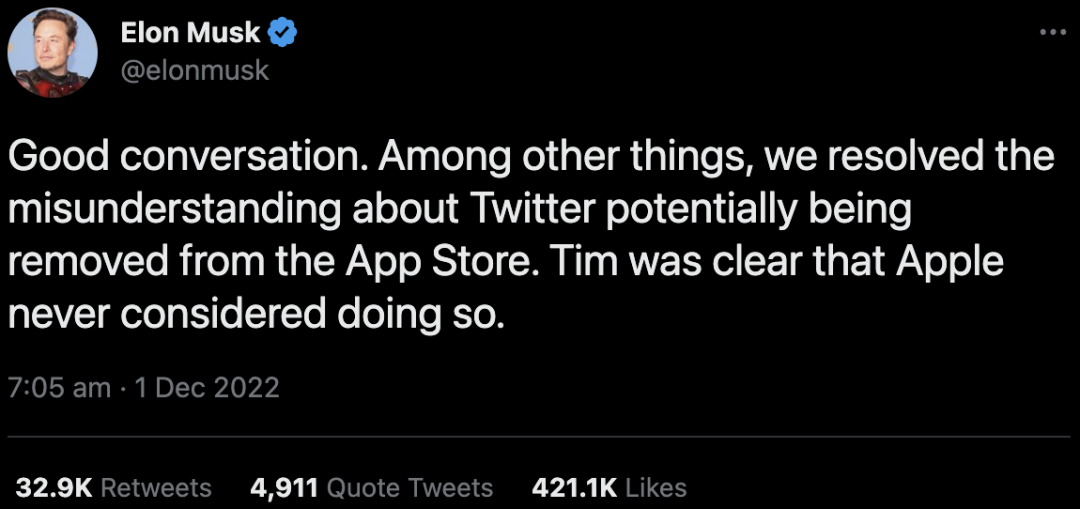Click the 1 Dec 2022 date
The width and height of the screenshot is (1080, 509).
[x=207, y=387]
